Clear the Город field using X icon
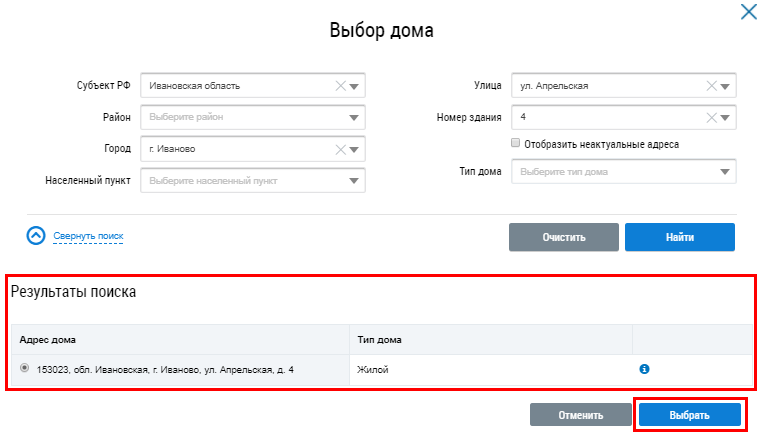The width and height of the screenshot is (760, 436). (x=341, y=149)
